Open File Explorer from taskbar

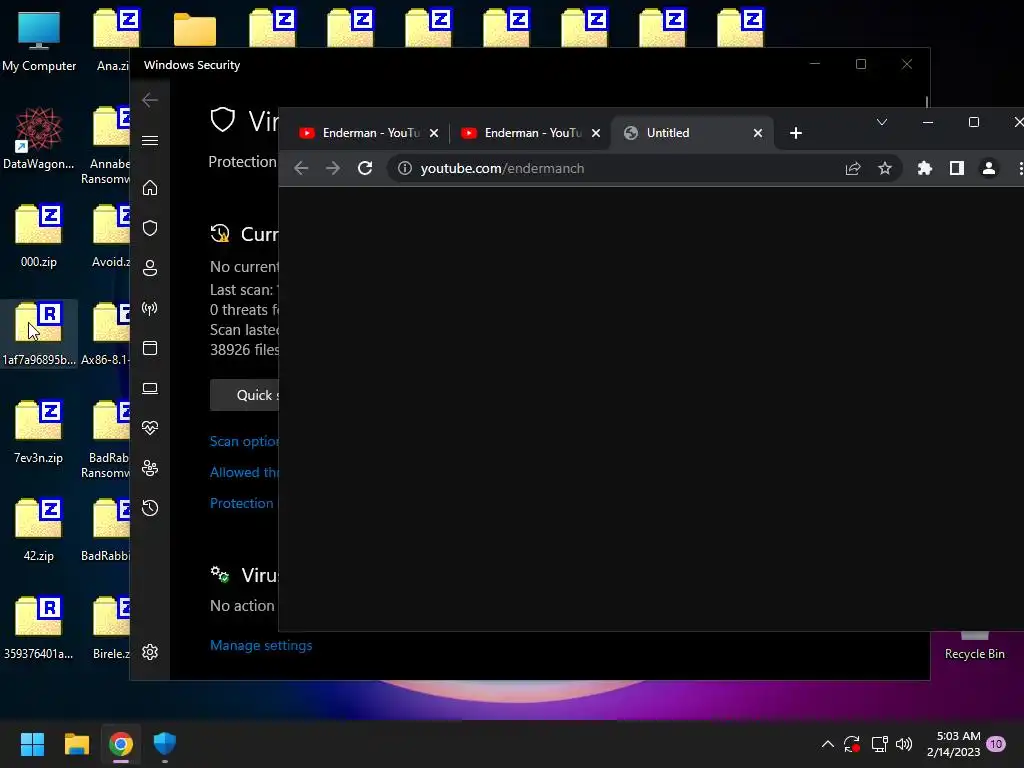(76, 744)
